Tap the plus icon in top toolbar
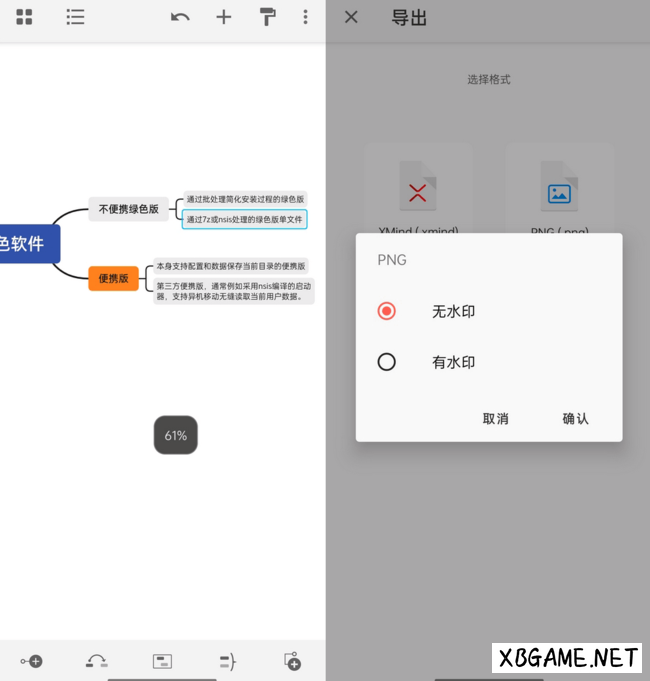 click(x=224, y=17)
